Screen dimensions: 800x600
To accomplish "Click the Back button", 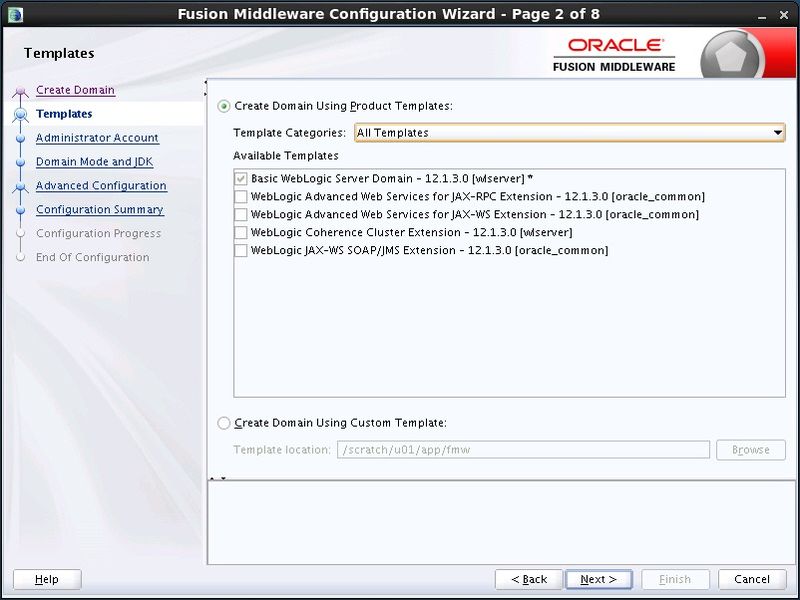I will click(x=529, y=579).
